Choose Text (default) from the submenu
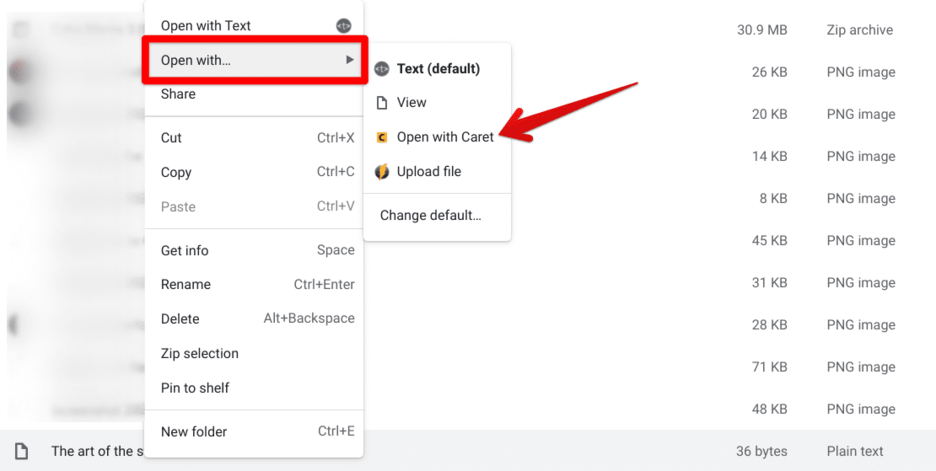This screenshot has height=471, width=936. 437,69
